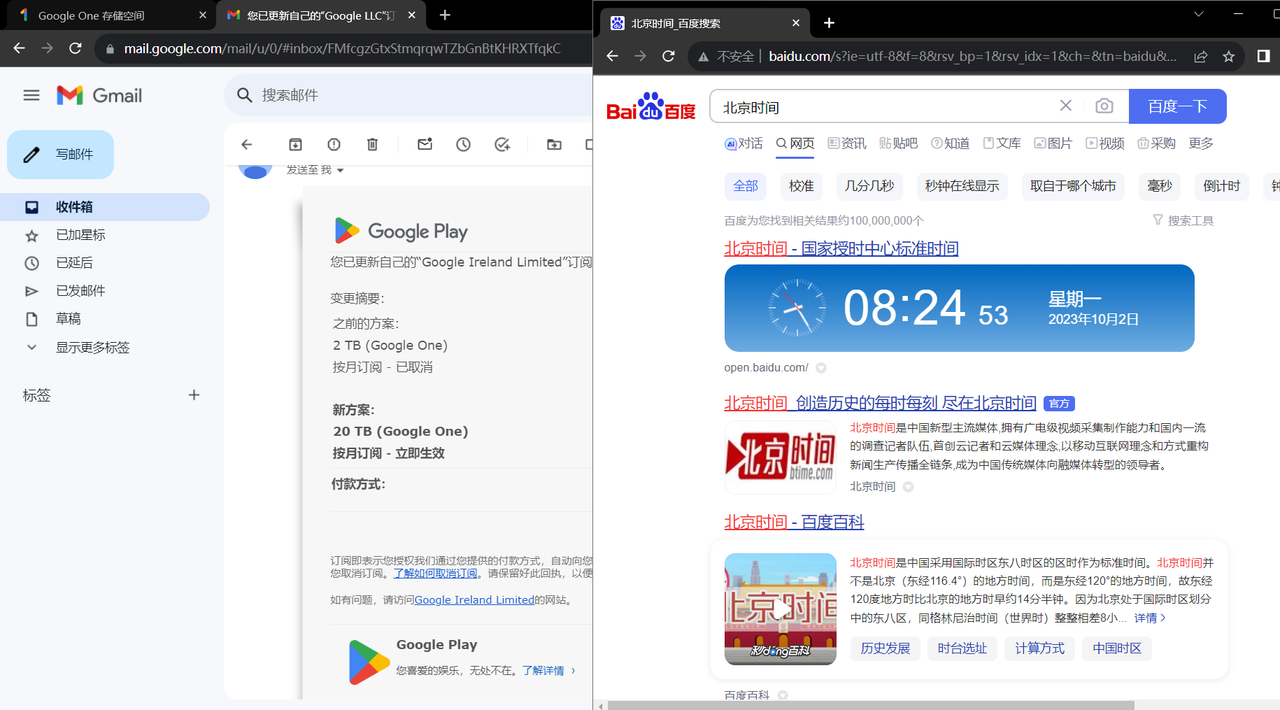The height and width of the screenshot is (710, 1280).
Task: Open new tab in Baidu window
Action: (x=829, y=23)
